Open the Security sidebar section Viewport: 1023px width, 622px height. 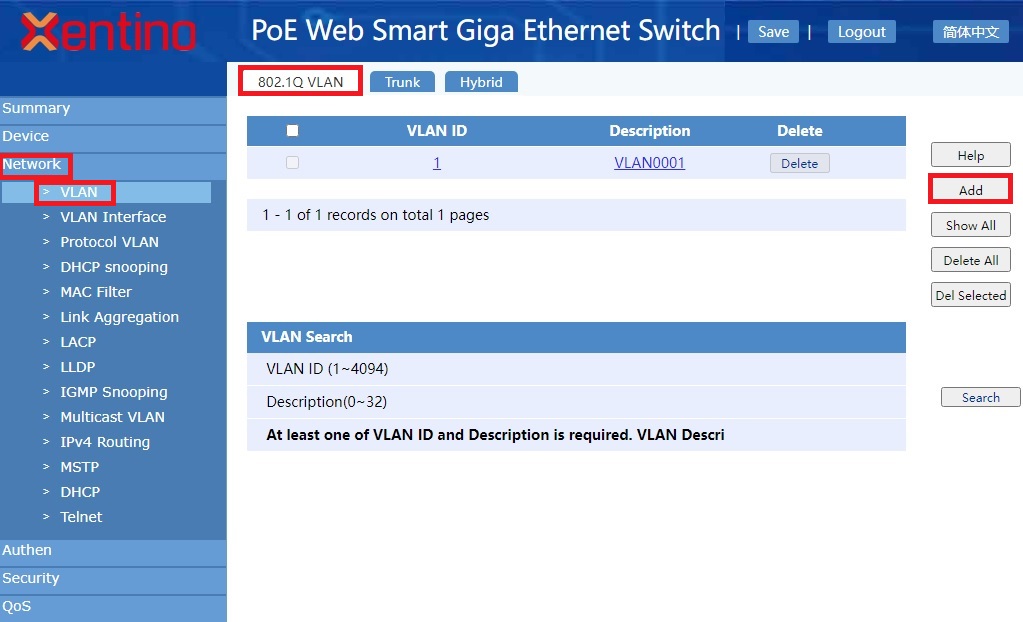tap(31, 578)
